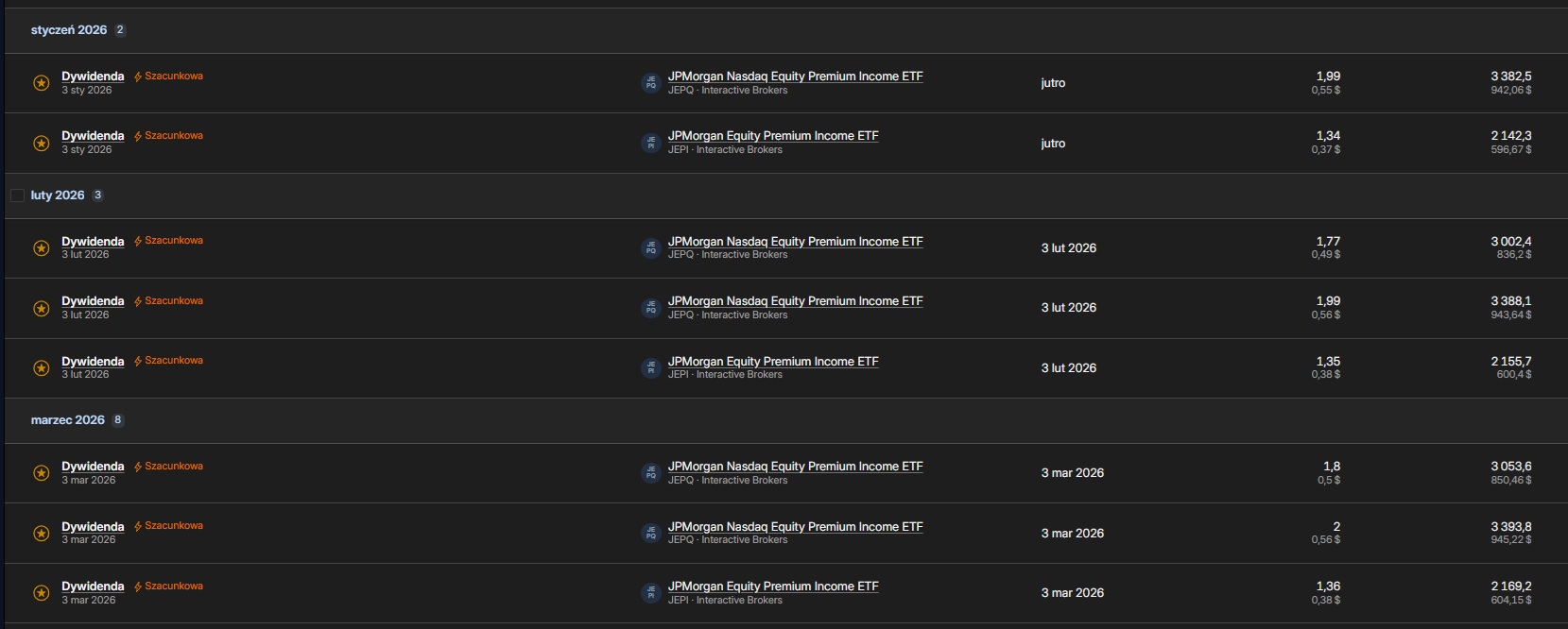Open the Dywidenda link for the 3 sty 2026 JEPQ row
The image size is (1568, 629).
93,76
